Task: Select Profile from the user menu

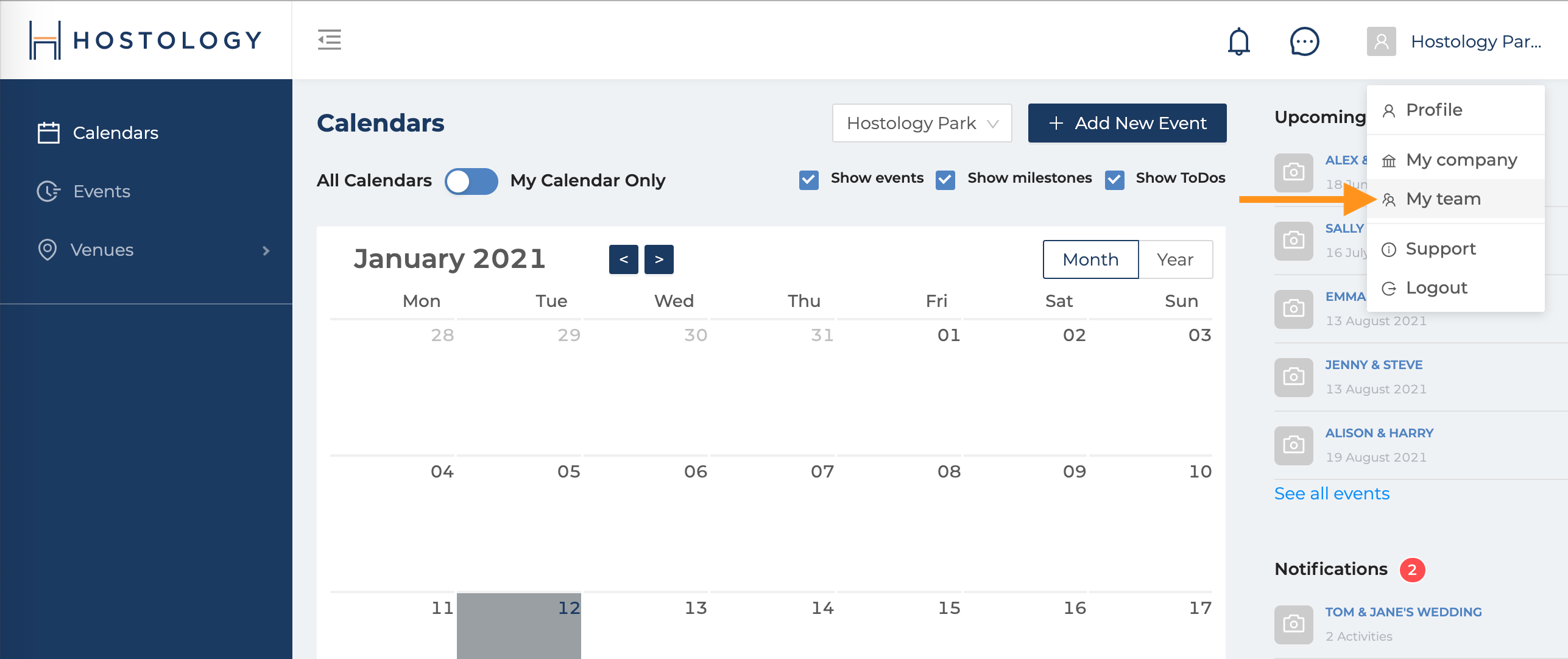Action: 1455,110
